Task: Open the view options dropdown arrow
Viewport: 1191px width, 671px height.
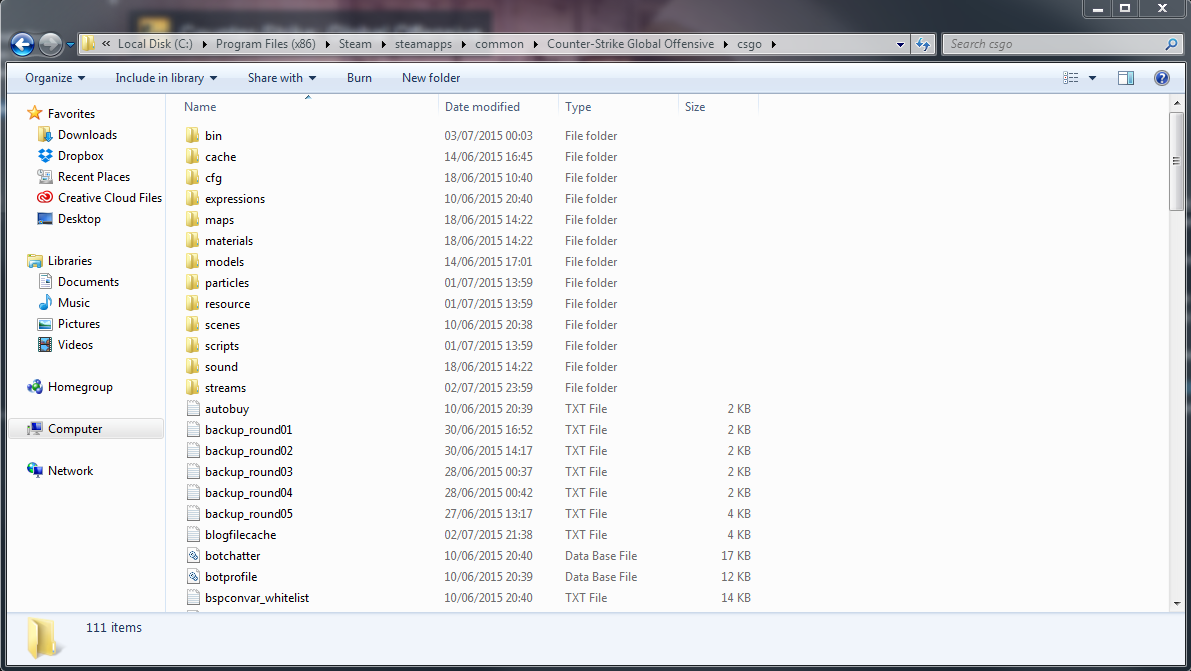Action: point(1092,78)
